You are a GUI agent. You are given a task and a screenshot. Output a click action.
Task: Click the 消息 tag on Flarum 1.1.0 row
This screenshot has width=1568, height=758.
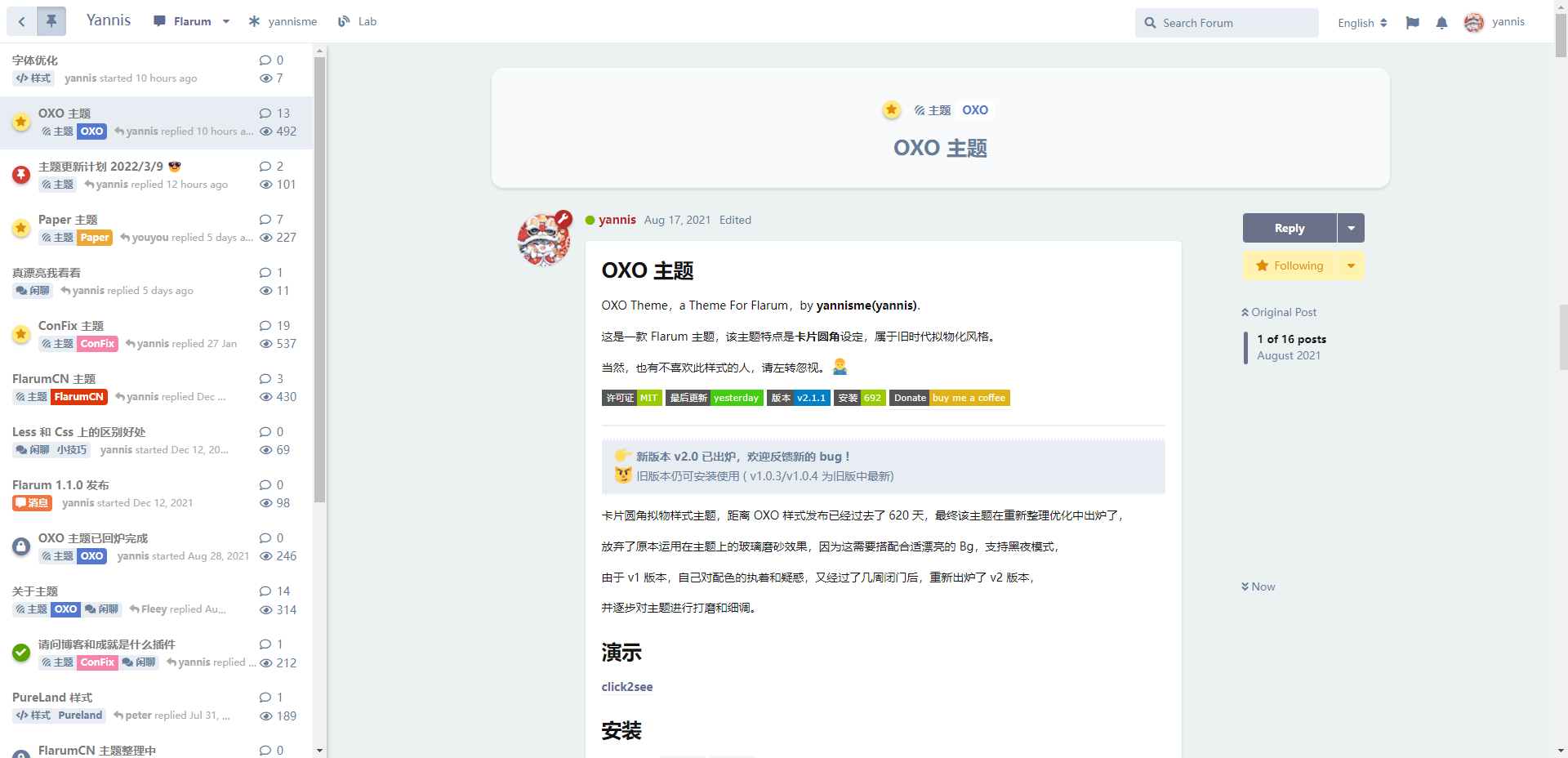click(33, 503)
